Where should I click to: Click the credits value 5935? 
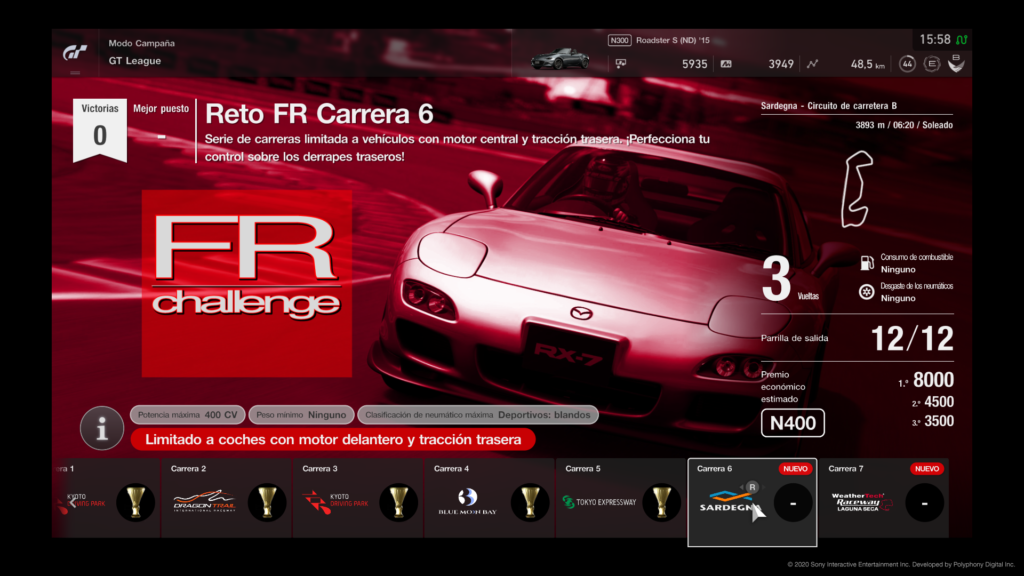click(x=694, y=64)
